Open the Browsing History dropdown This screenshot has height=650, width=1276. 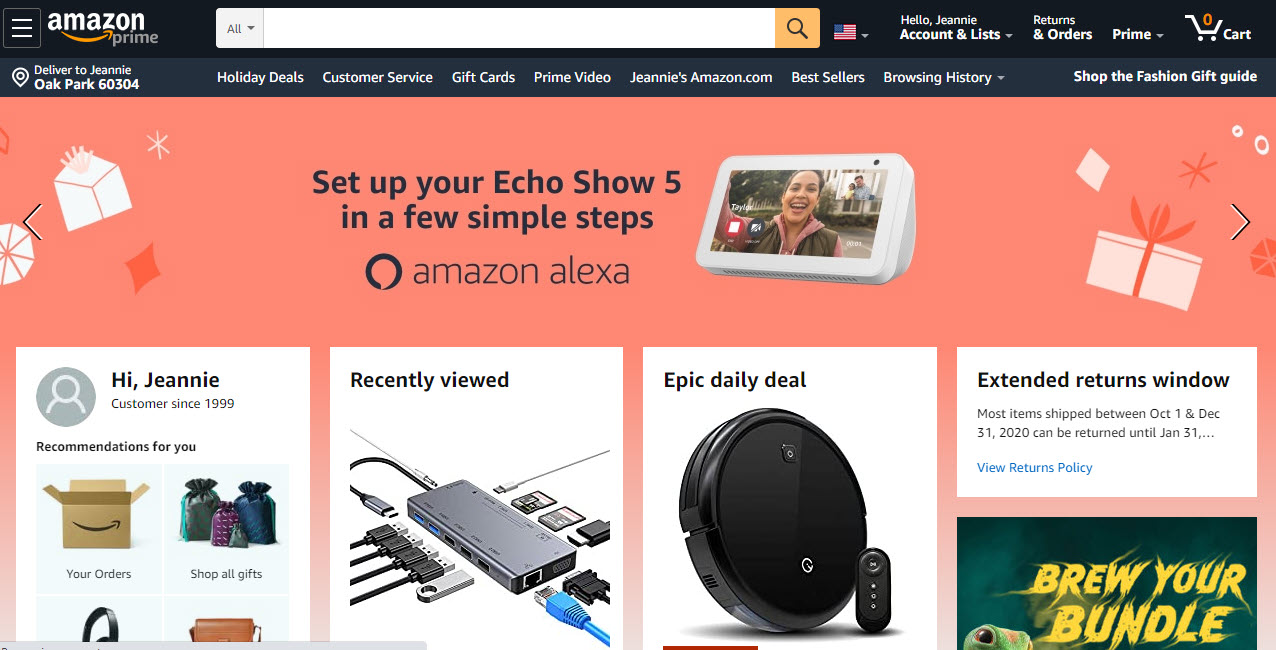tap(944, 77)
